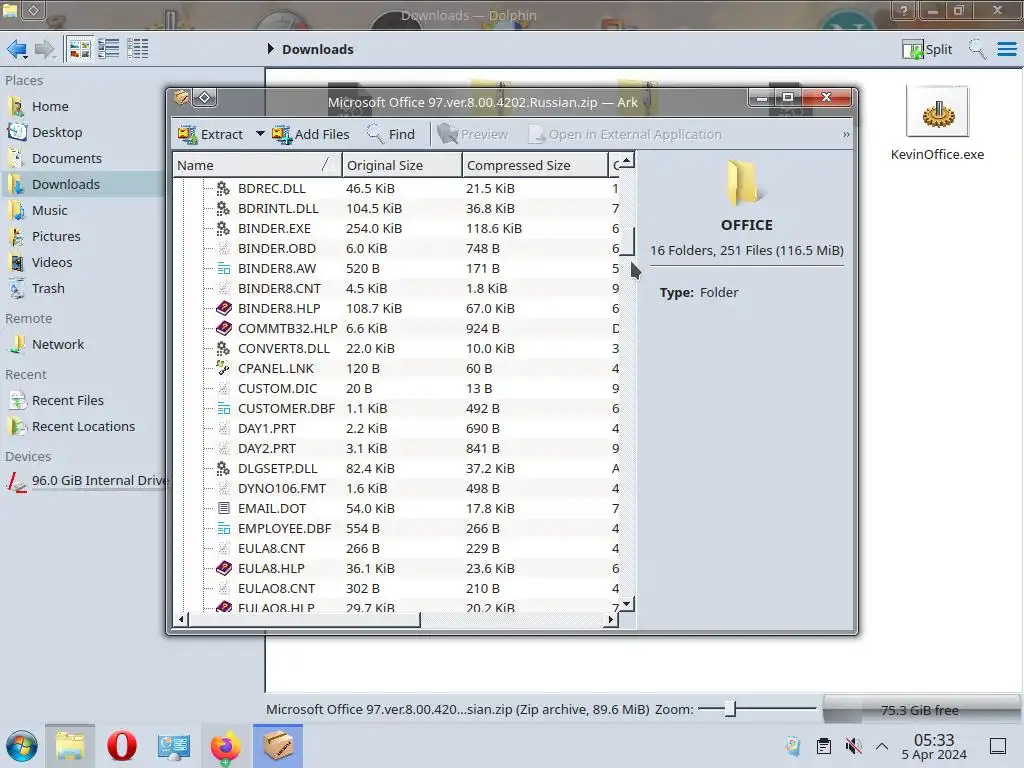Select the CONVERT8.DLL file icon
1024x768 pixels.
coord(223,348)
